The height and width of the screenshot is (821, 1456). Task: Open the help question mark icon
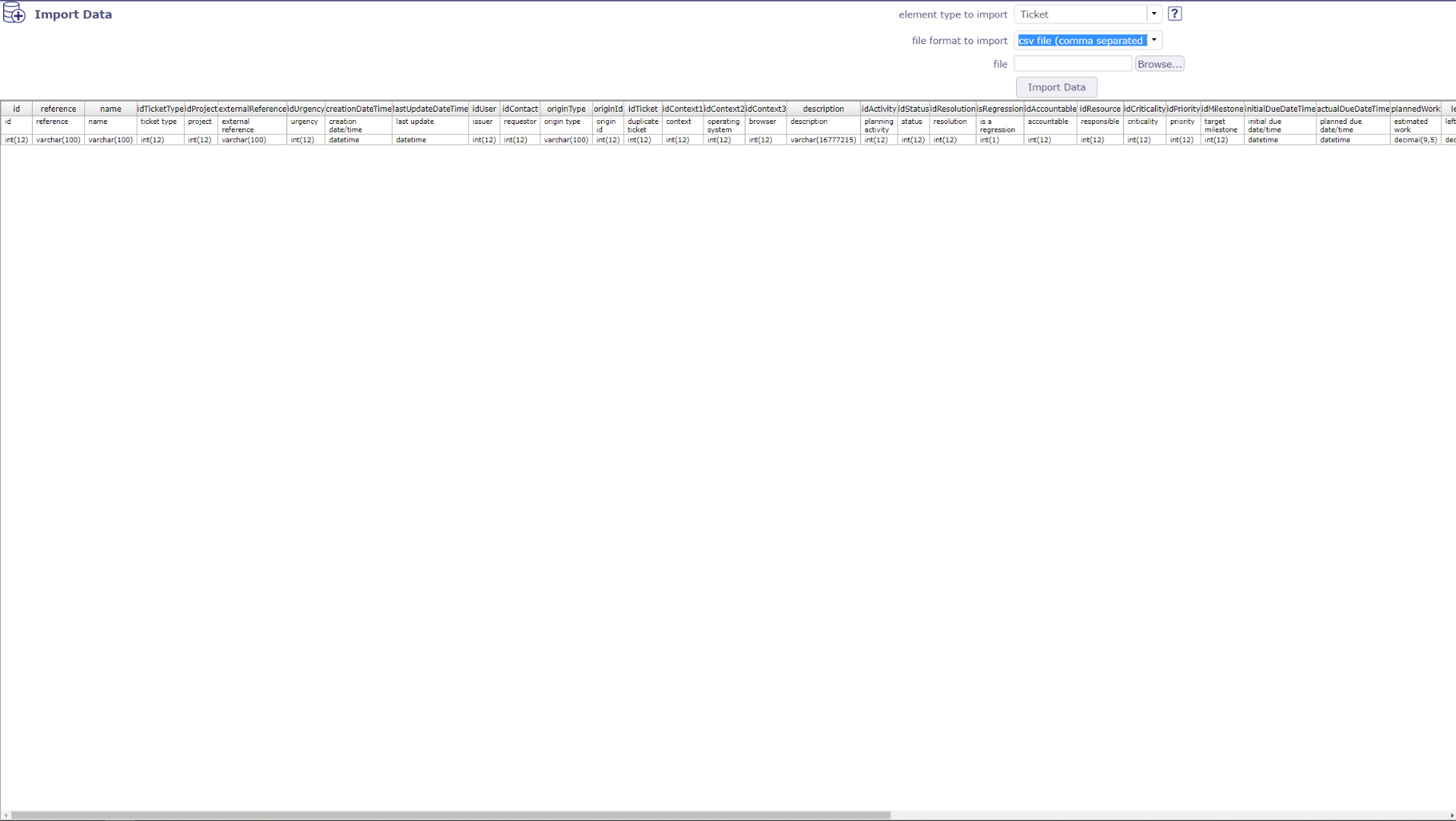point(1174,14)
